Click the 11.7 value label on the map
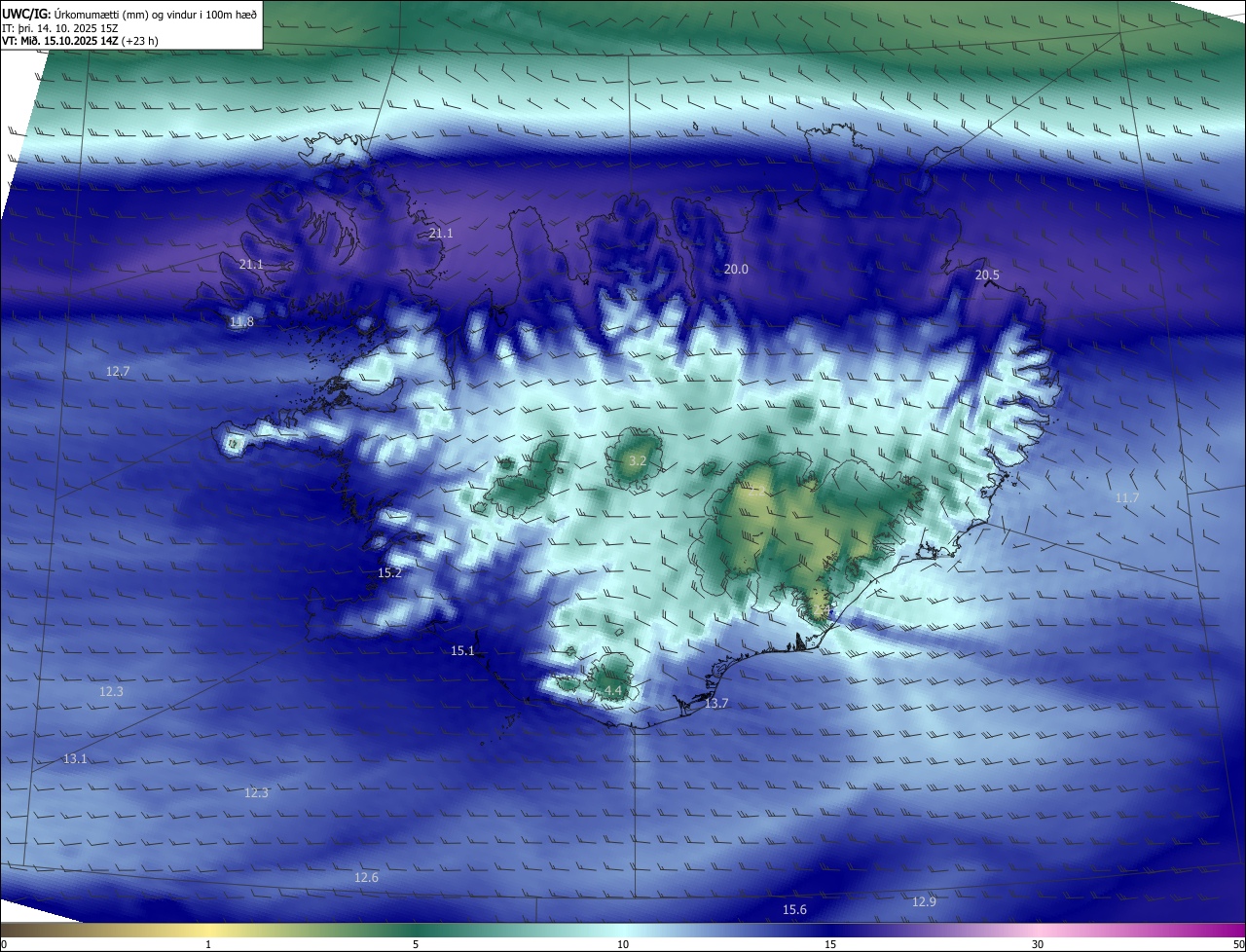Viewport: 1246px width, 952px height. 1126,497
